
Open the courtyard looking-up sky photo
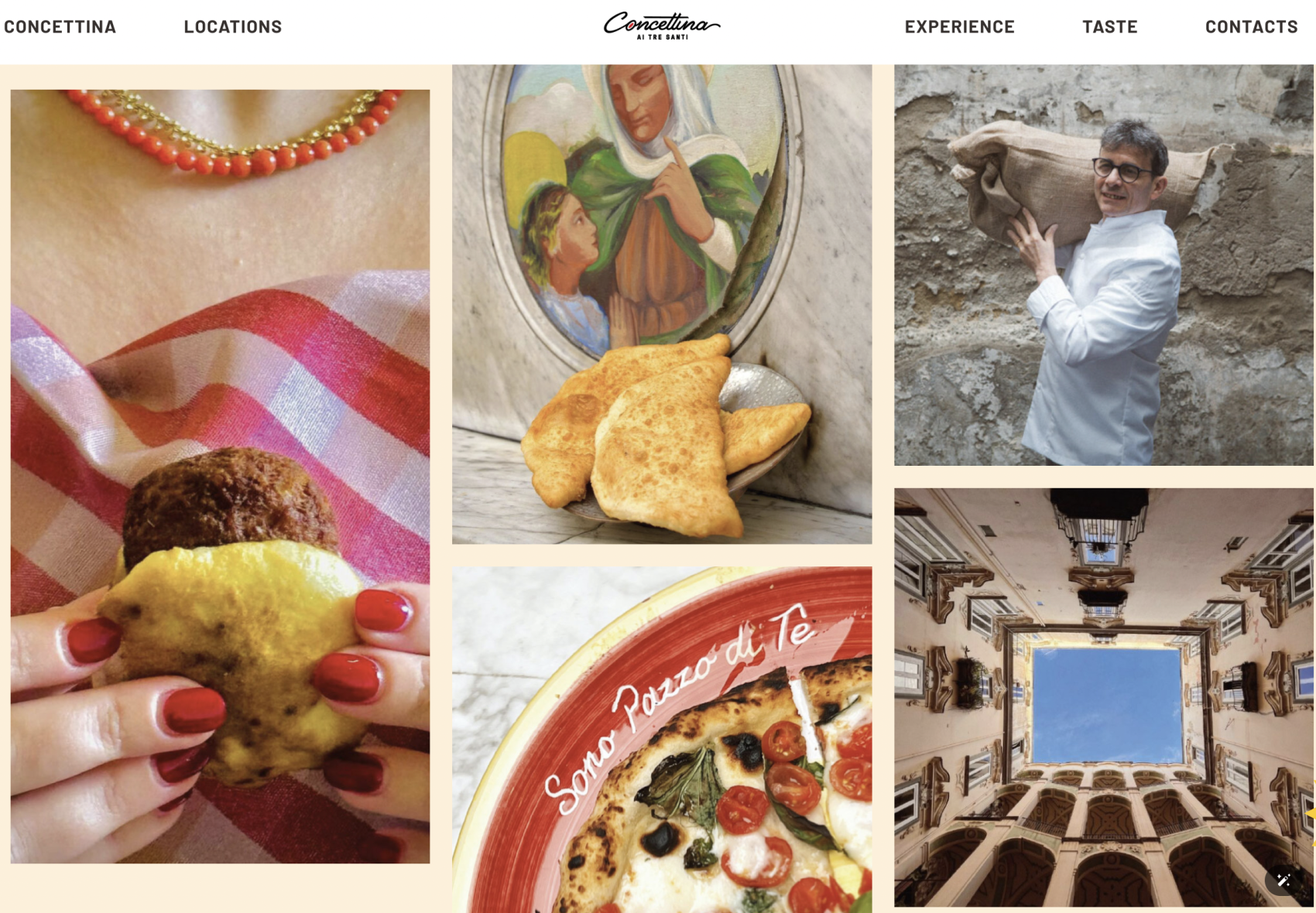pos(1104,697)
